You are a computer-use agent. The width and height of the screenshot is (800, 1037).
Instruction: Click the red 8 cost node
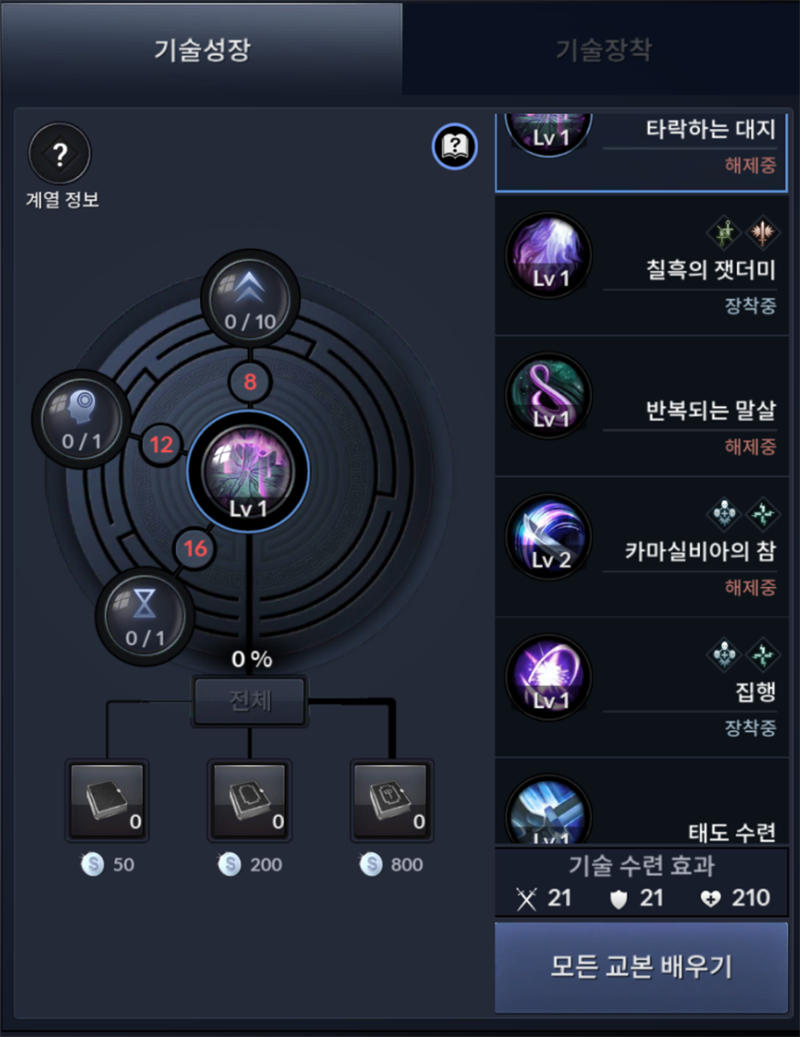pyautogui.click(x=250, y=382)
